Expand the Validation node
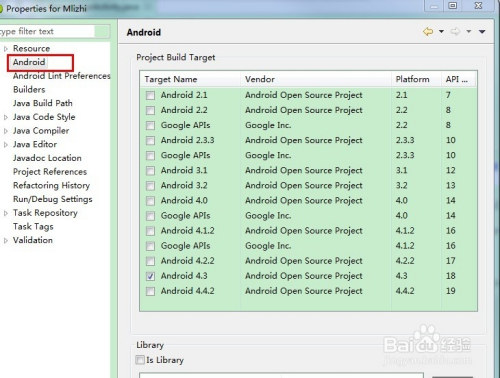 tap(6, 241)
